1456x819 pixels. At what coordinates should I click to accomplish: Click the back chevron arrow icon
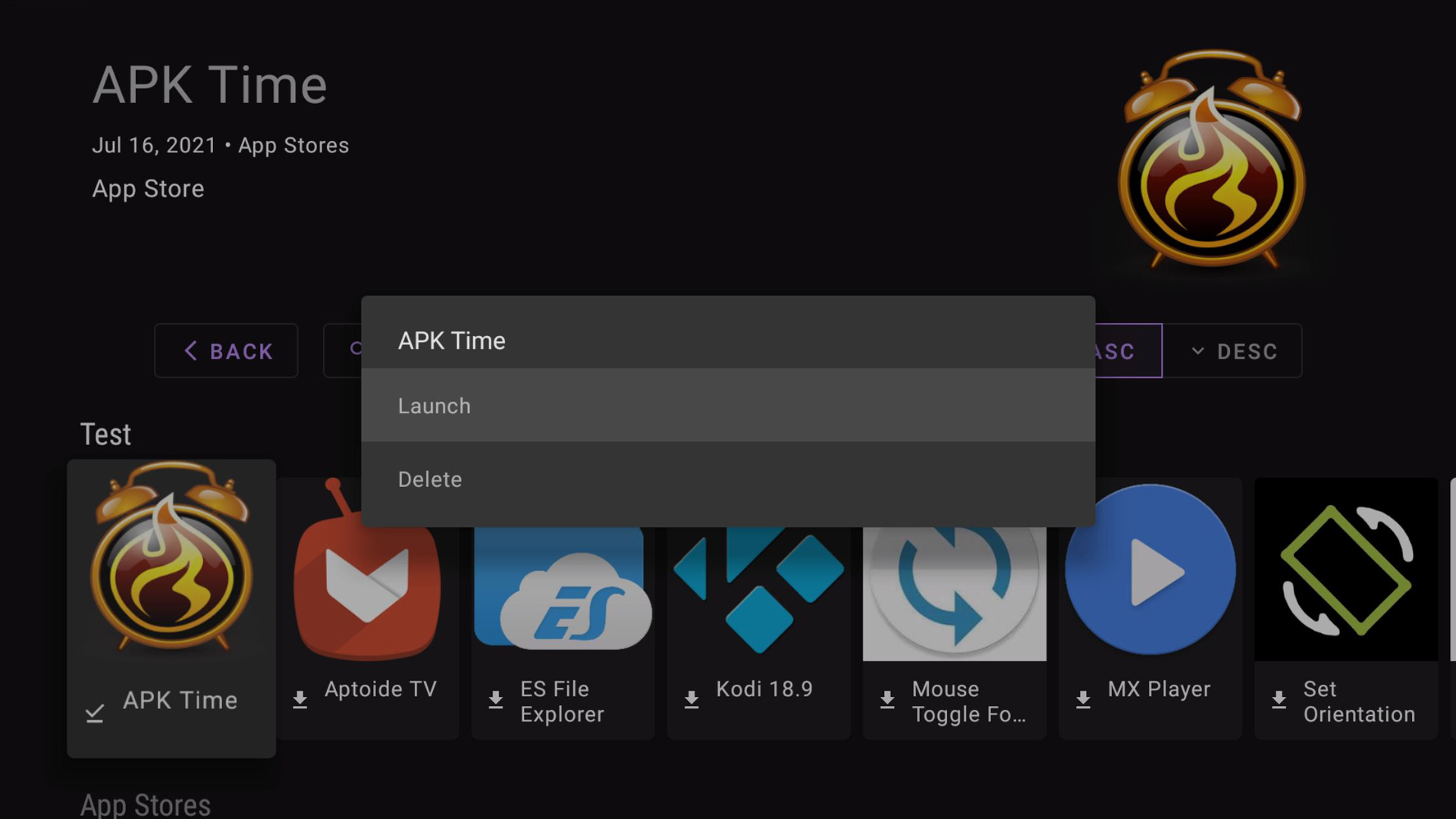pos(190,350)
